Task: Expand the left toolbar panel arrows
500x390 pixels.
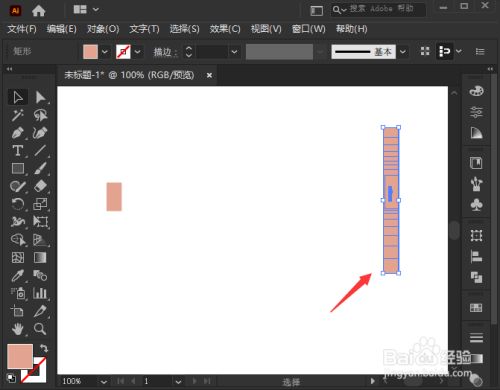Action: 9,69
